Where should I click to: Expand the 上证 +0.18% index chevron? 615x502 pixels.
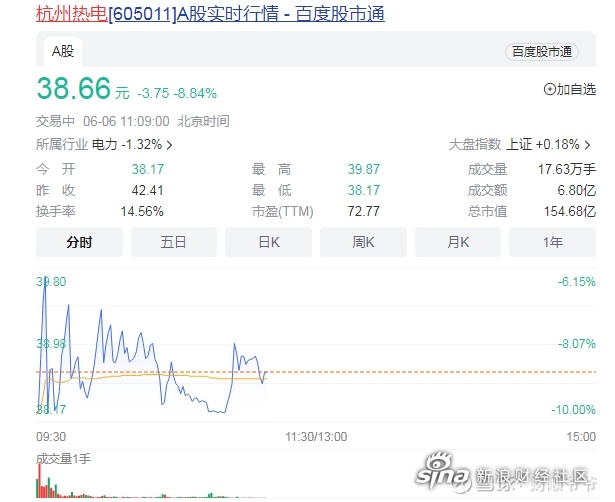point(587,145)
